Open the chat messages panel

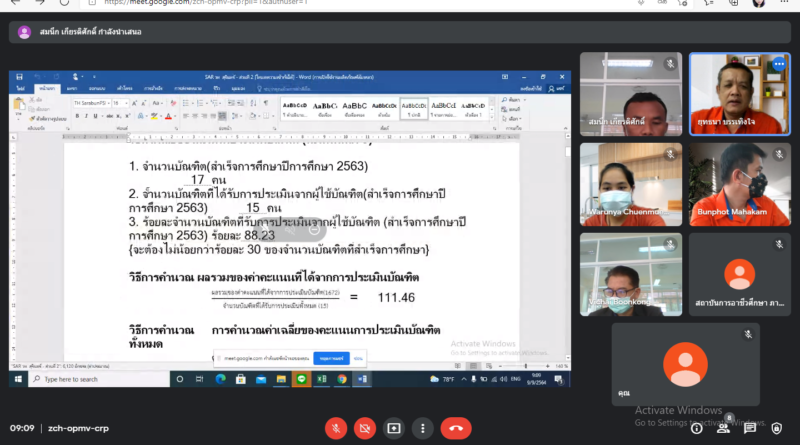pyautogui.click(x=749, y=428)
